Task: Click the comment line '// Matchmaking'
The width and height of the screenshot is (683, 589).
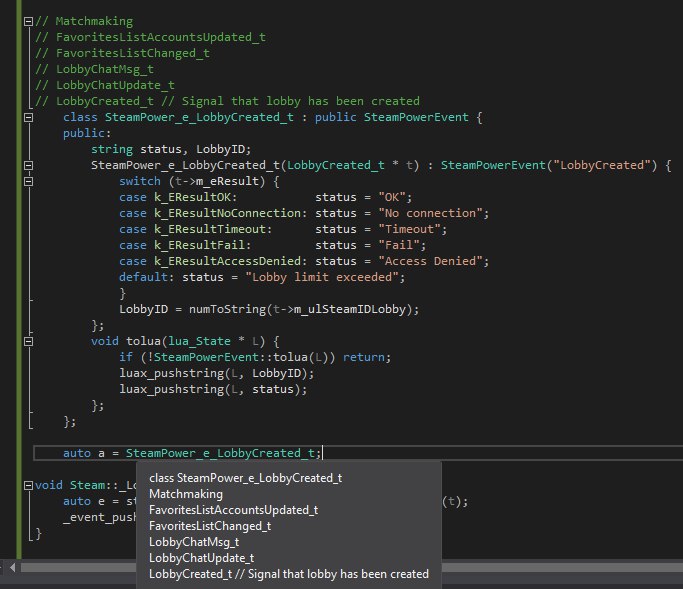Action: pyautogui.click(x=84, y=21)
